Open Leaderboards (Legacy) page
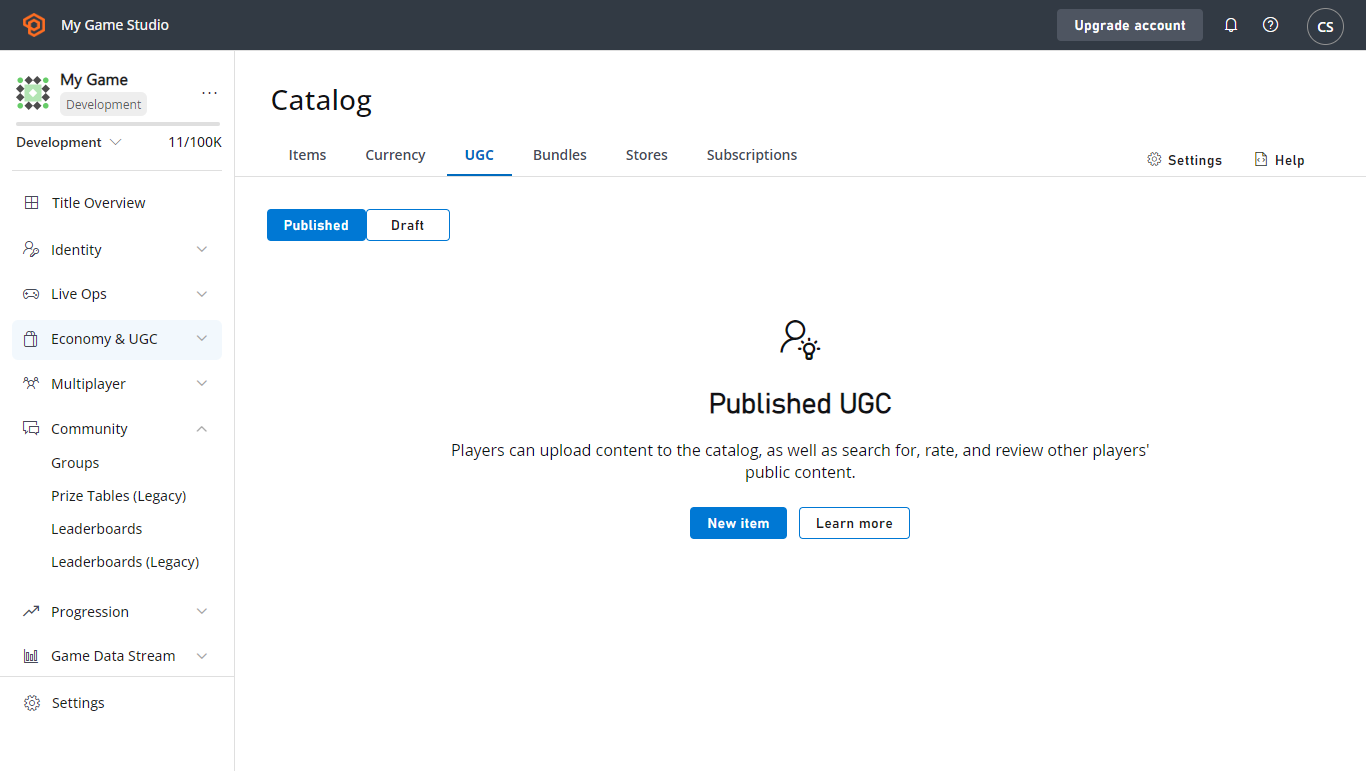This screenshot has height=771, width=1366. coord(125,562)
